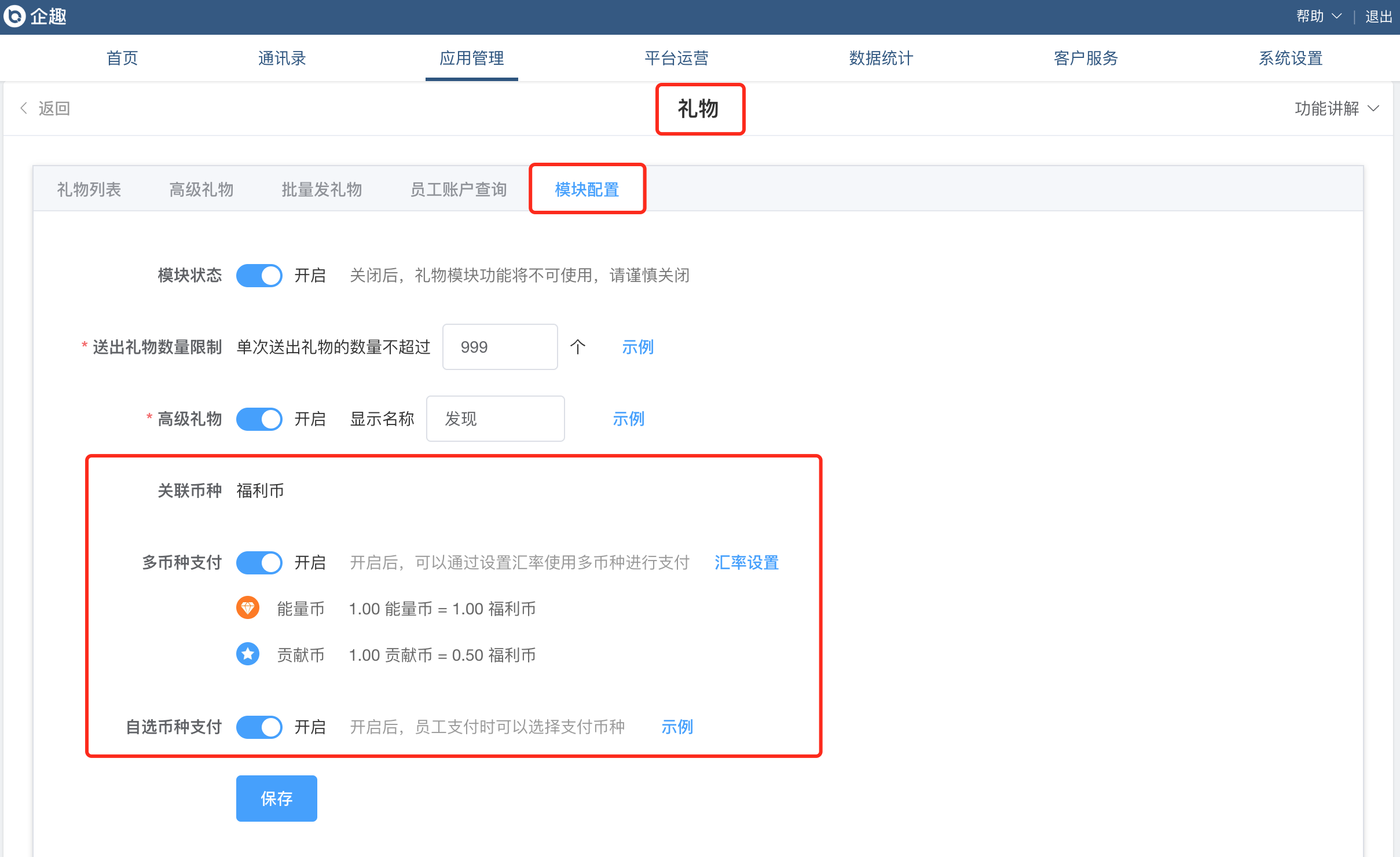Viewport: 1400px width, 857px height.
Task: Click the 显示名称 input field with 发现
Action: (x=495, y=419)
